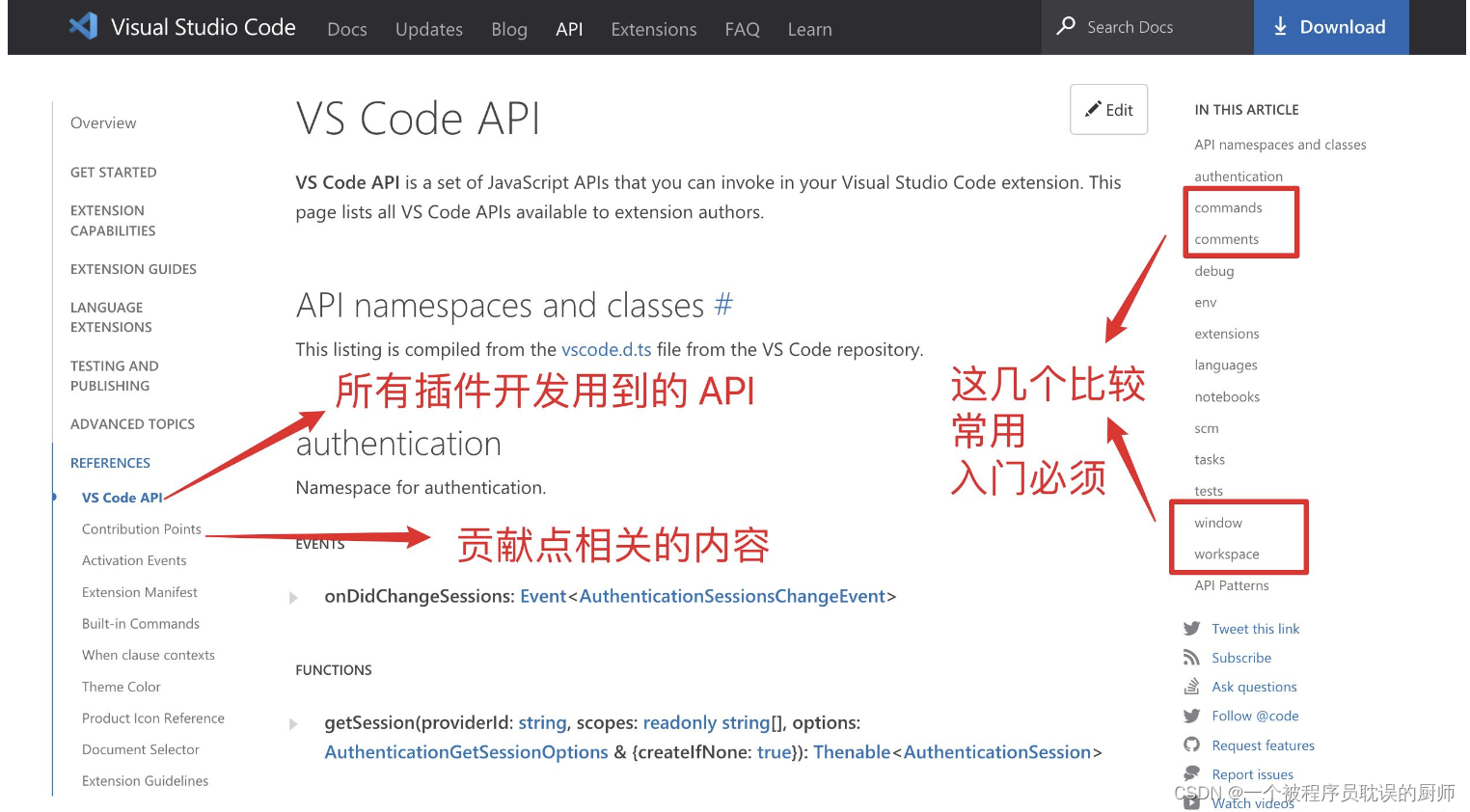Click the Download button's arrow icon
The height and width of the screenshot is (812, 1470).
point(1281,27)
